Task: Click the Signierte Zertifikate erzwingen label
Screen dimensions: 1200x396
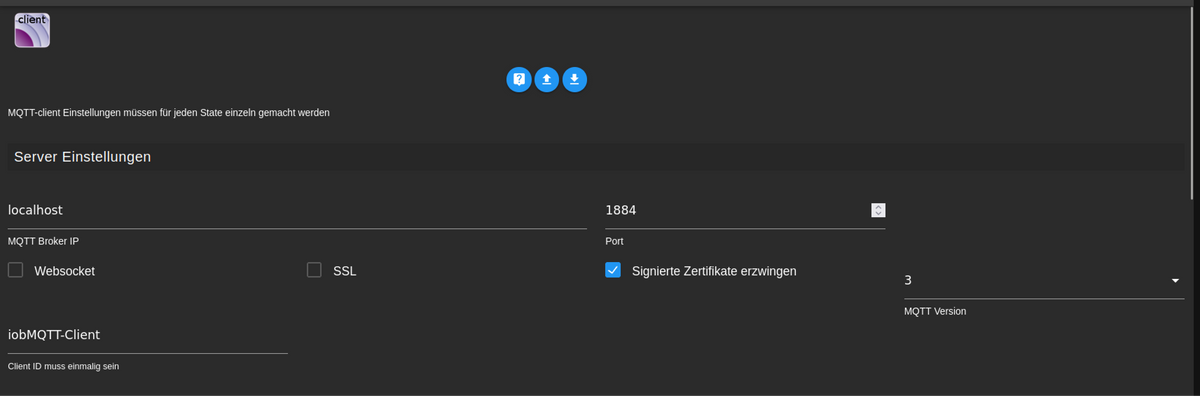Action: tap(714, 271)
